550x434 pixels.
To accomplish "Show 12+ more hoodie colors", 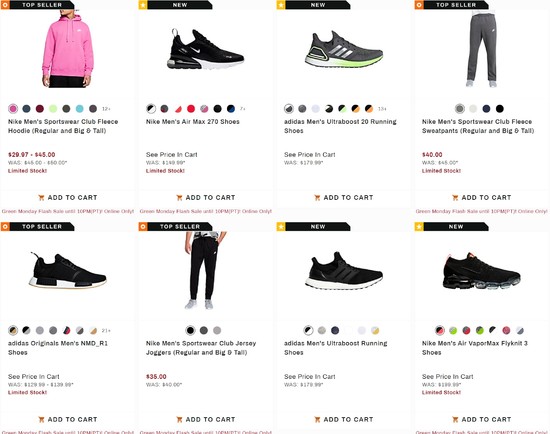I will 106,109.
